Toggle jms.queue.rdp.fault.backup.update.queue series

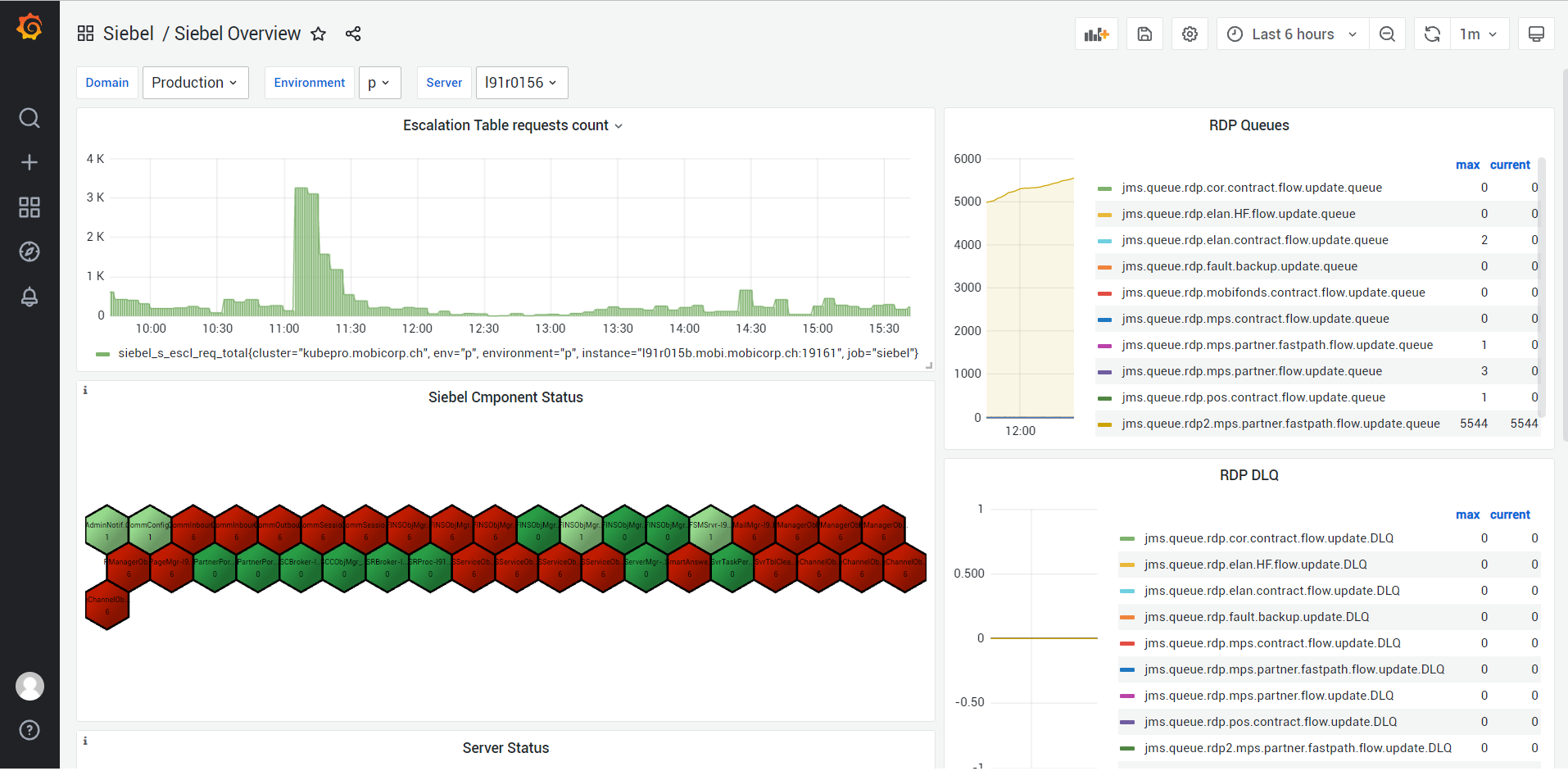(1239, 266)
